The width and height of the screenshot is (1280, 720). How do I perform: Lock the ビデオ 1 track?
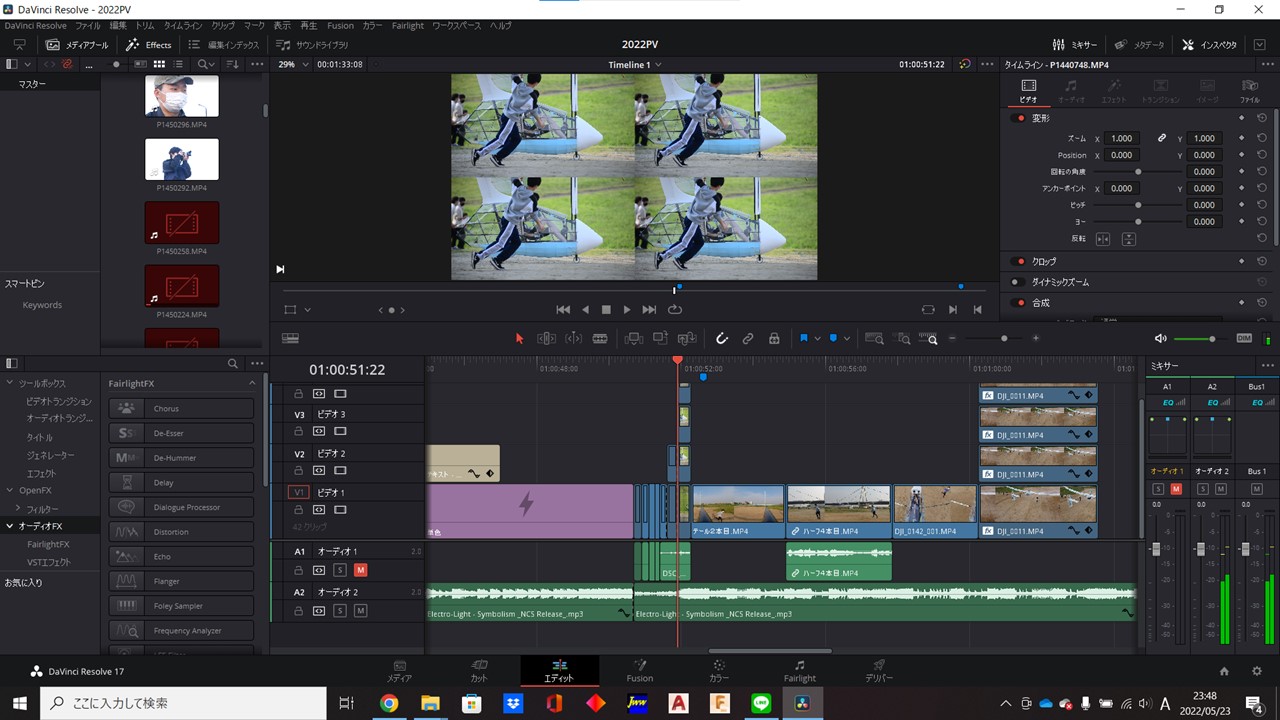click(298, 510)
